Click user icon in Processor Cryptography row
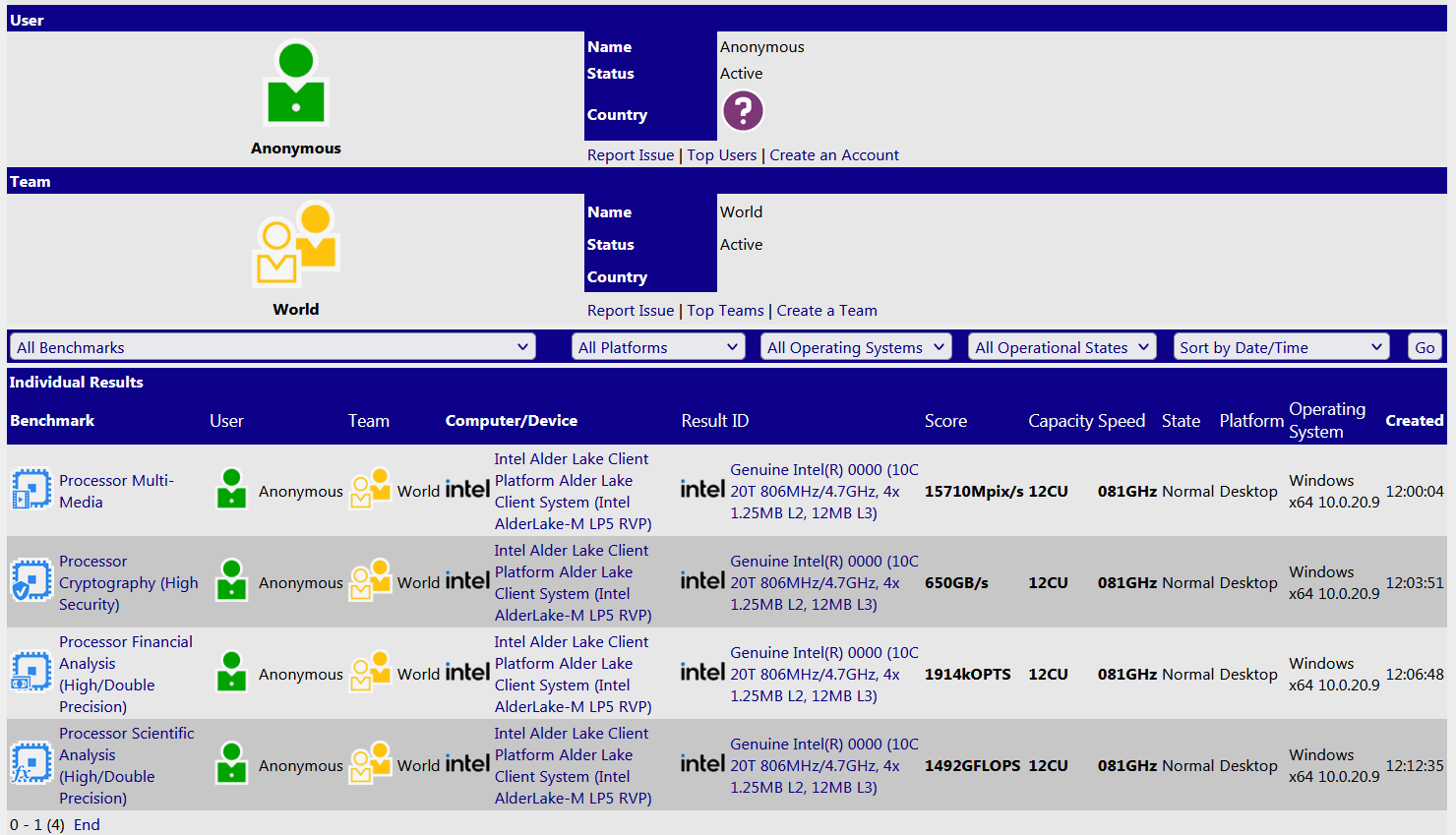This screenshot has width=1456, height=835. (x=231, y=580)
